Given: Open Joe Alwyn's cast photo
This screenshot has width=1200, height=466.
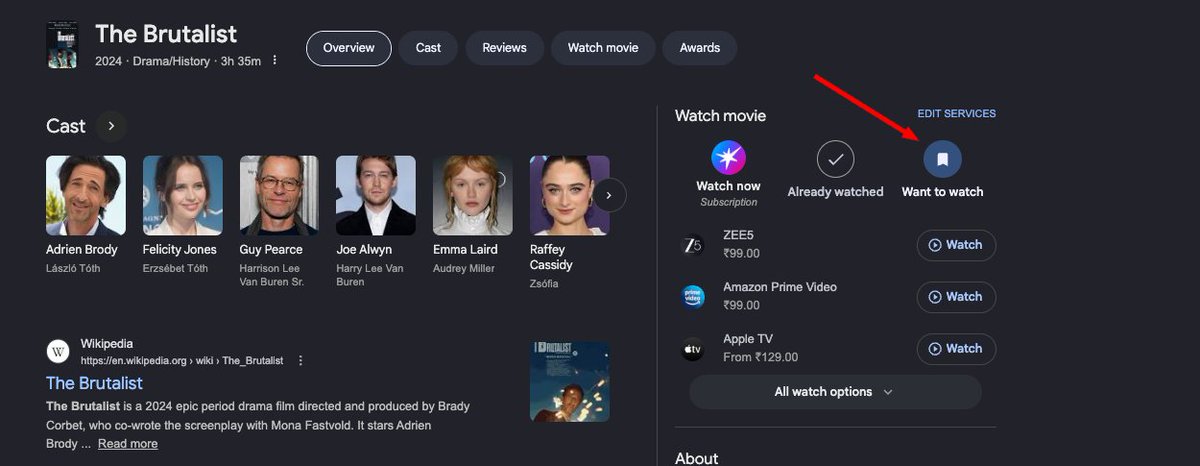Looking at the screenshot, I should coord(376,195).
